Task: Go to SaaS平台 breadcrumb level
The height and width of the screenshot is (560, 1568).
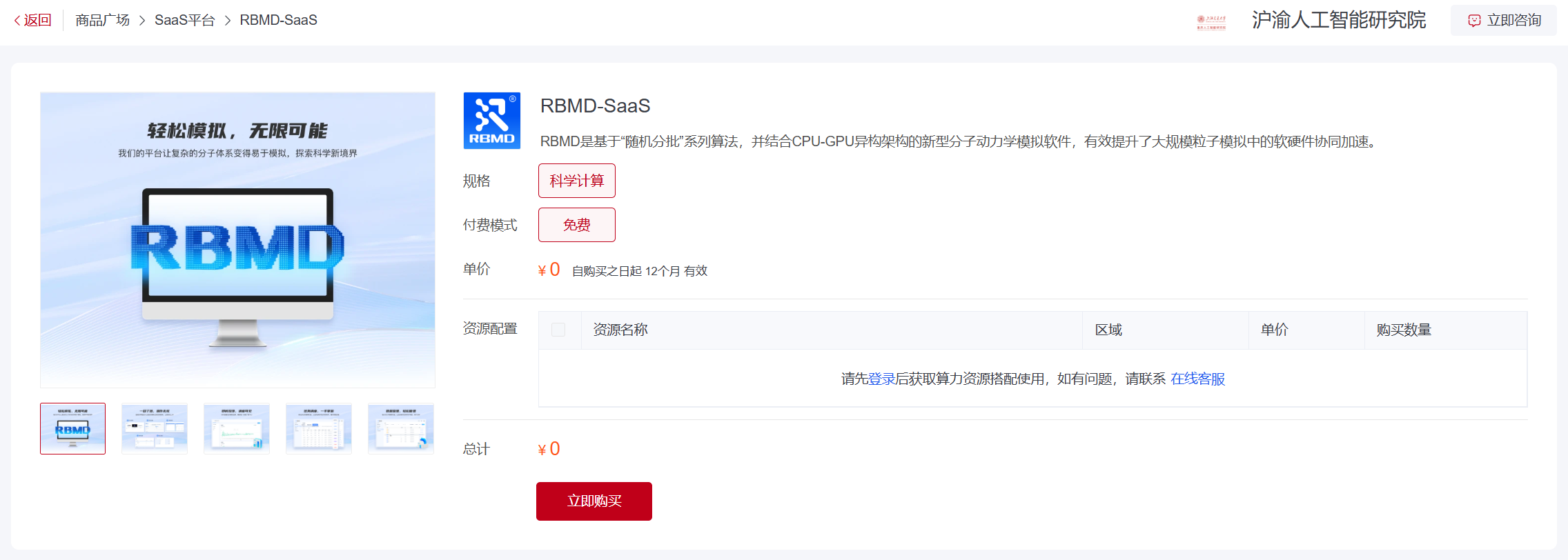Action: (184, 21)
